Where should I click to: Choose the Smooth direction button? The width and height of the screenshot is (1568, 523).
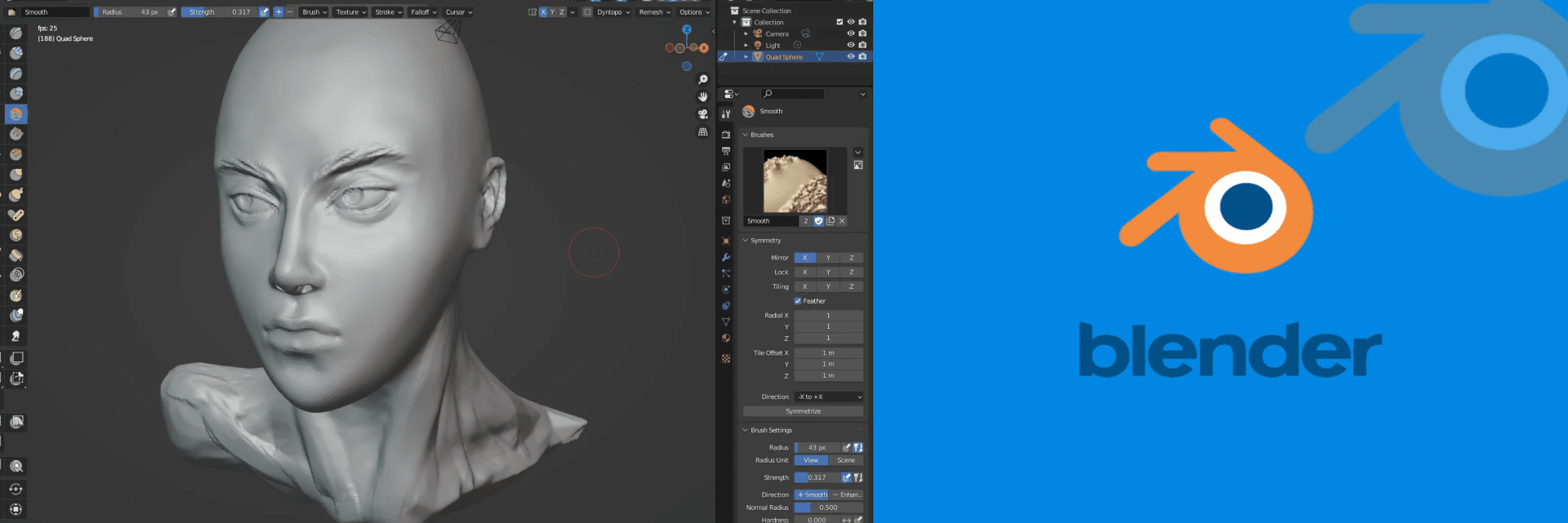tap(812, 494)
